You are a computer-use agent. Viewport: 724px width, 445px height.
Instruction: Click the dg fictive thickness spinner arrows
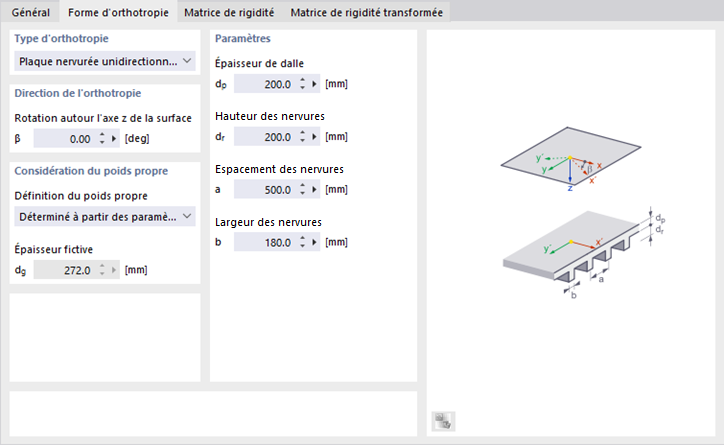102,270
